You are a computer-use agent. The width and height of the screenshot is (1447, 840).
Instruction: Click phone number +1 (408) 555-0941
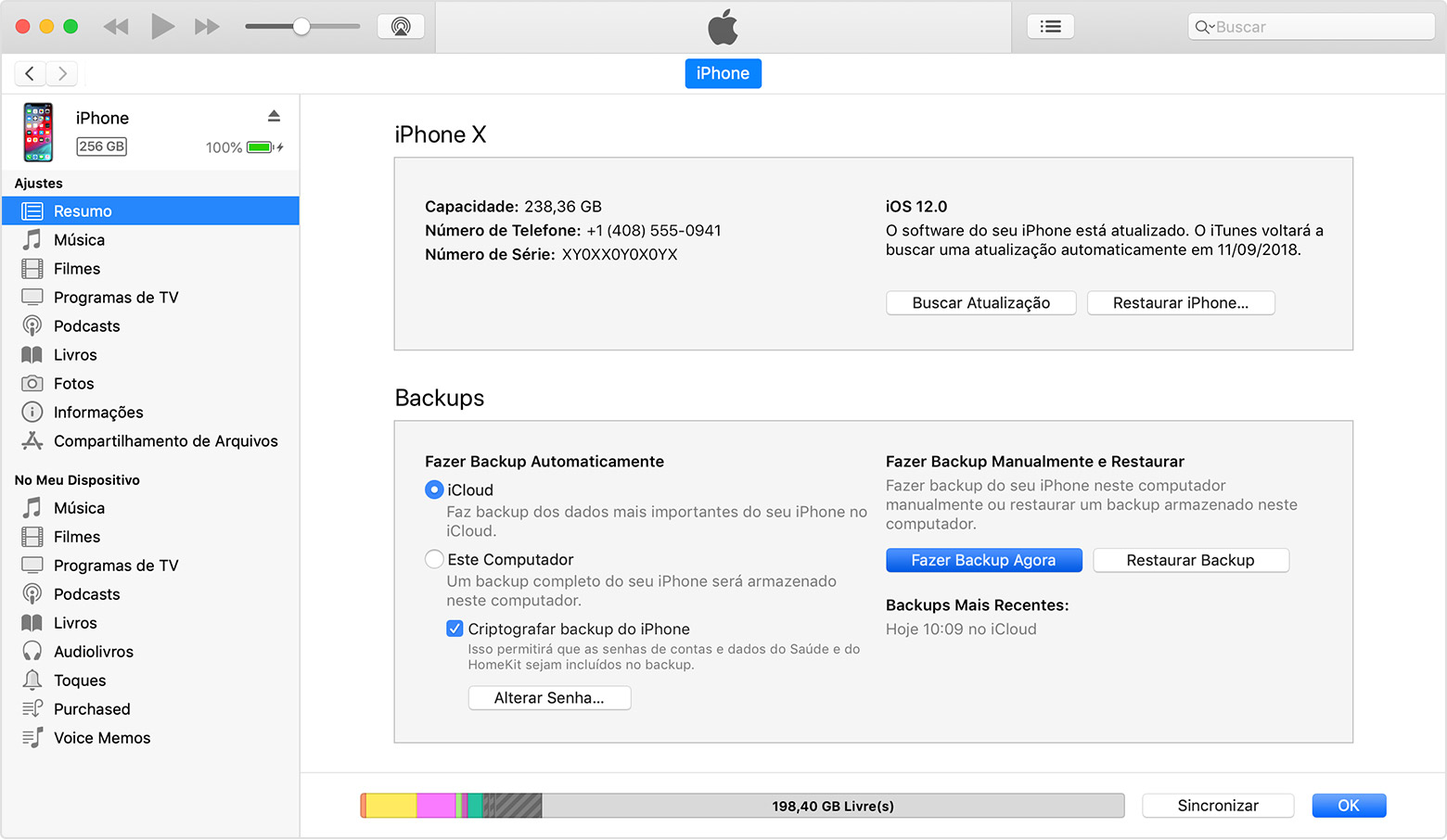[654, 231]
